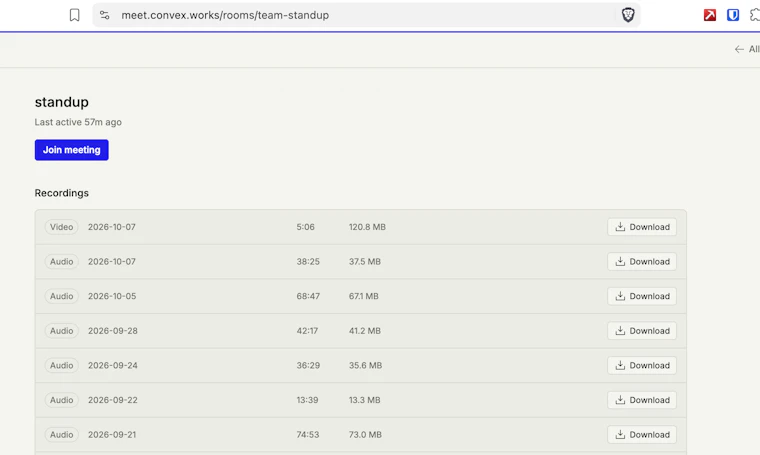Download the 2026-10-07 Video recording

[642, 227]
